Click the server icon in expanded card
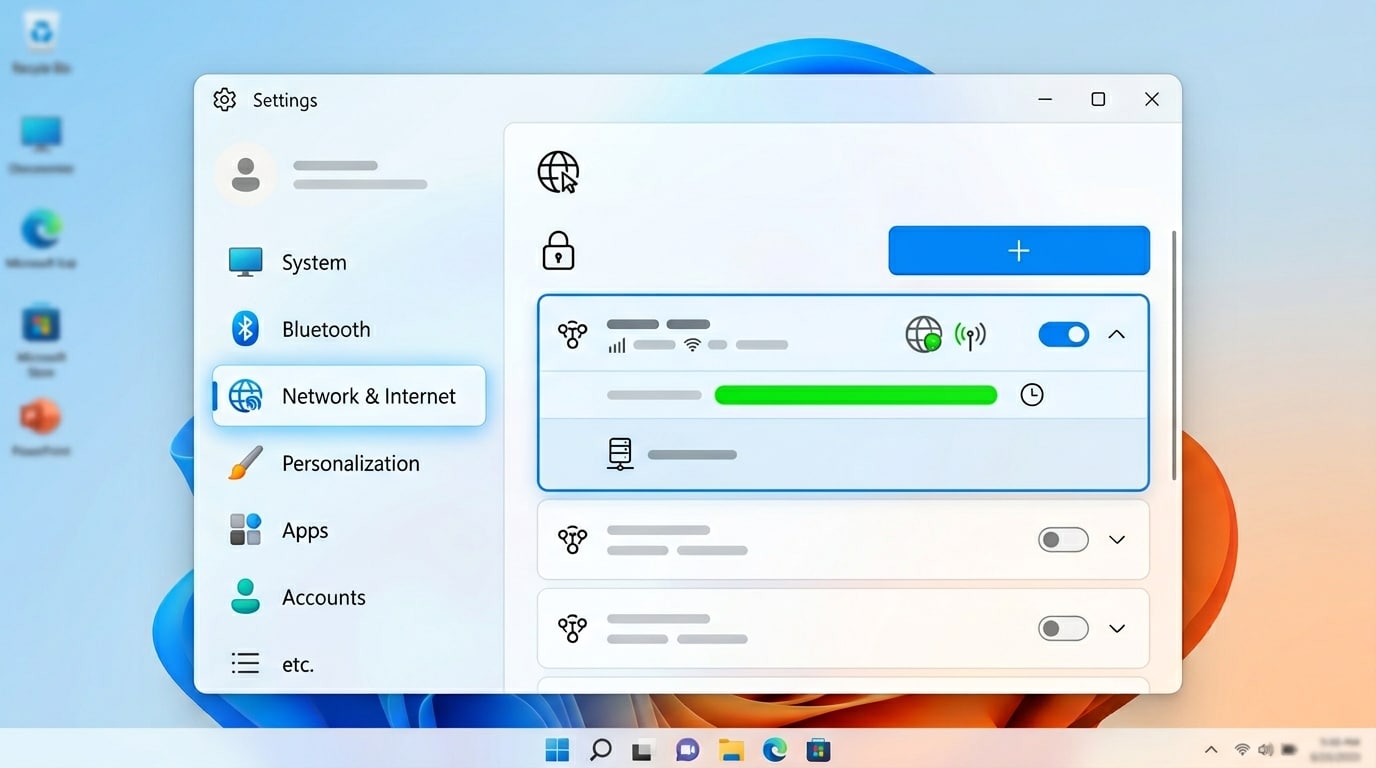This screenshot has width=1376, height=768. pos(620,454)
